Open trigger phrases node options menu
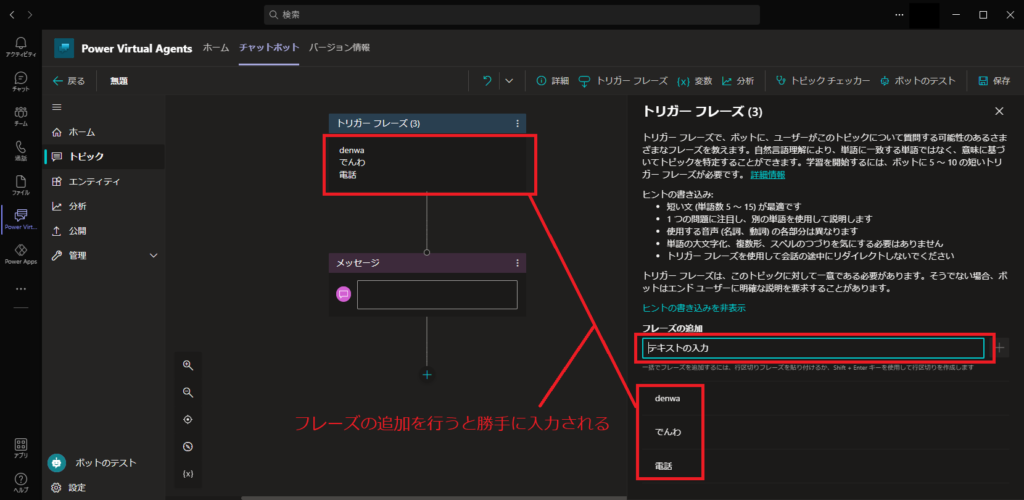 point(517,123)
